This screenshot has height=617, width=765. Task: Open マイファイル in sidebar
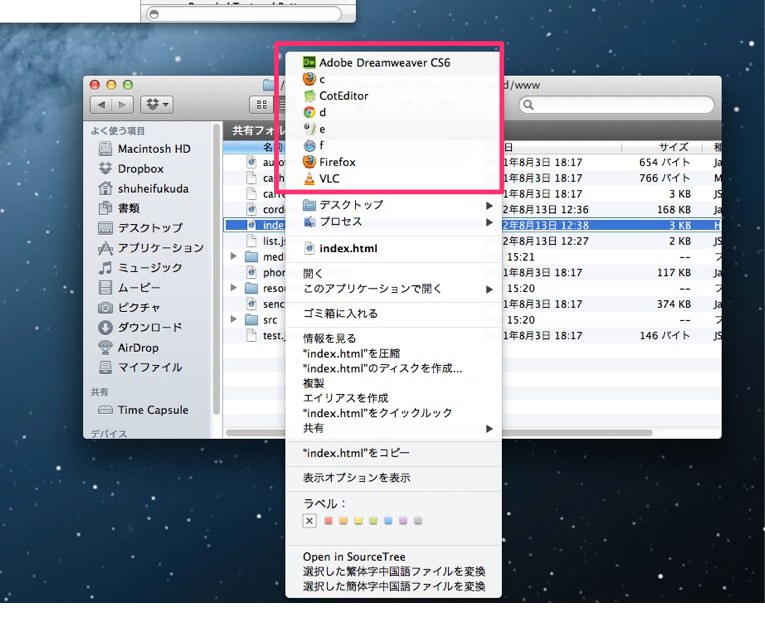click(141, 367)
